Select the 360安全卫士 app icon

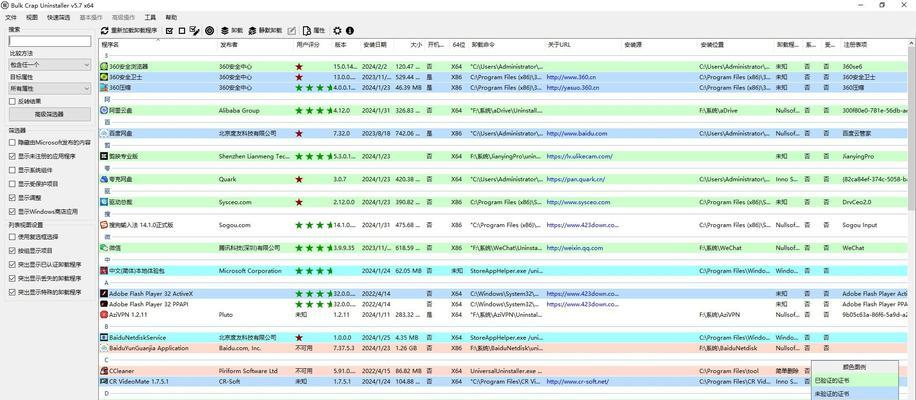pyautogui.click(x=104, y=77)
